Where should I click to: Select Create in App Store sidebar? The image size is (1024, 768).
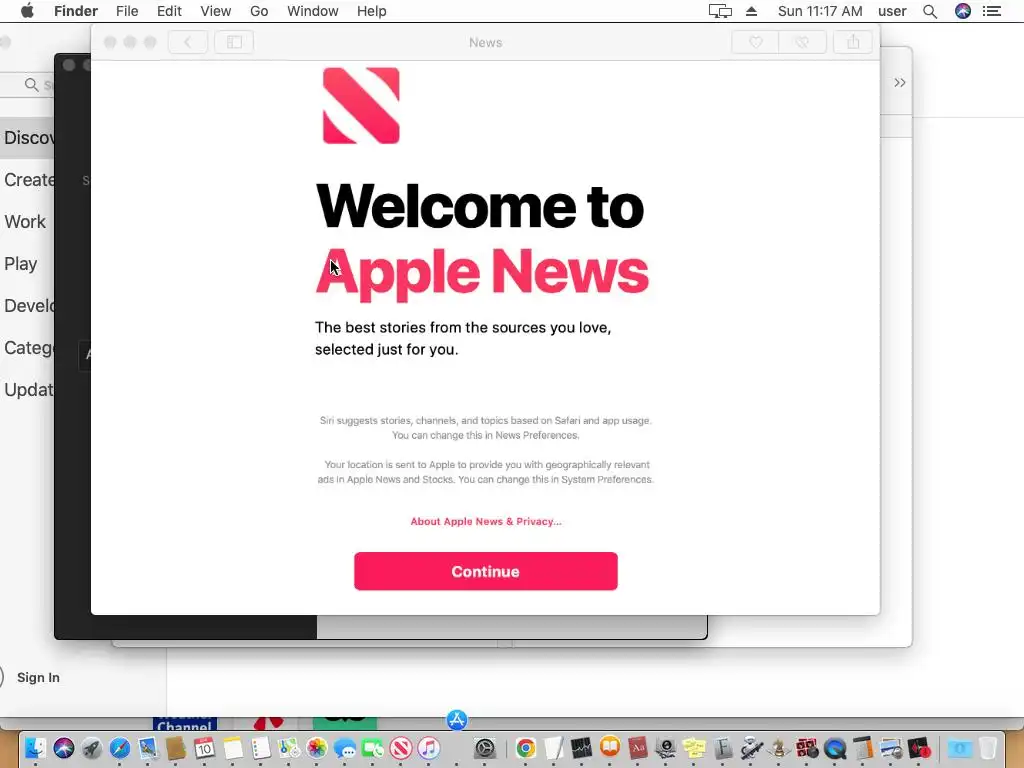point(27,180)
